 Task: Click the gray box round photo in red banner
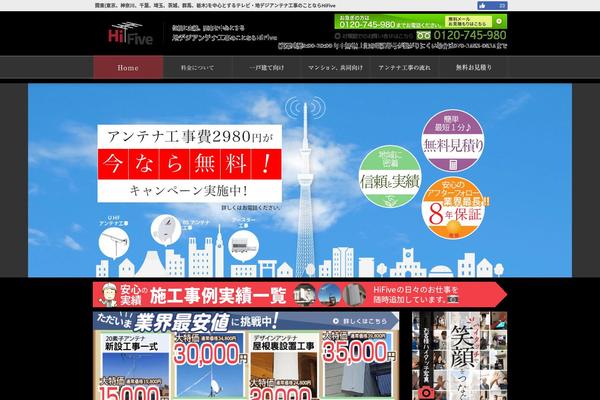pyautogui.click(x=354, y=295)
